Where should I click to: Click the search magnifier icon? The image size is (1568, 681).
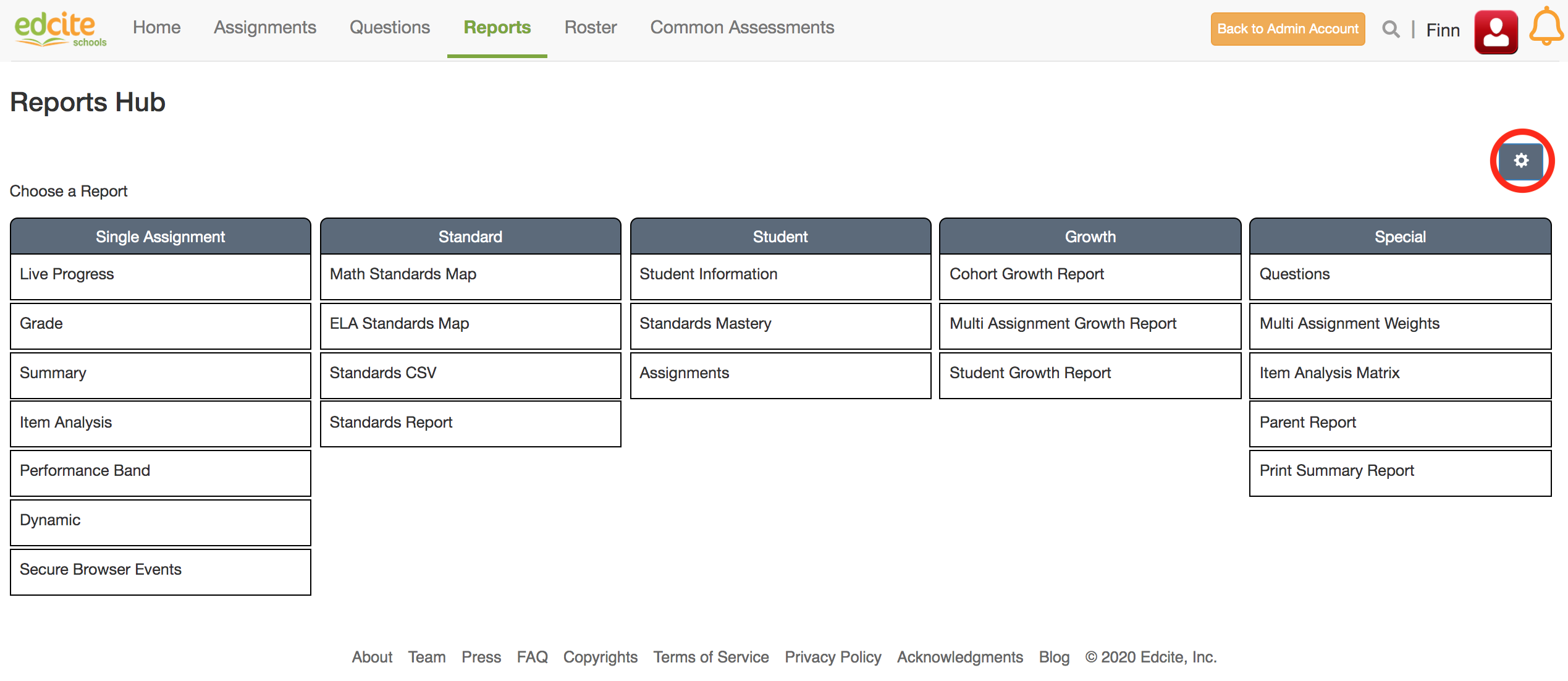pos(1390,29)
